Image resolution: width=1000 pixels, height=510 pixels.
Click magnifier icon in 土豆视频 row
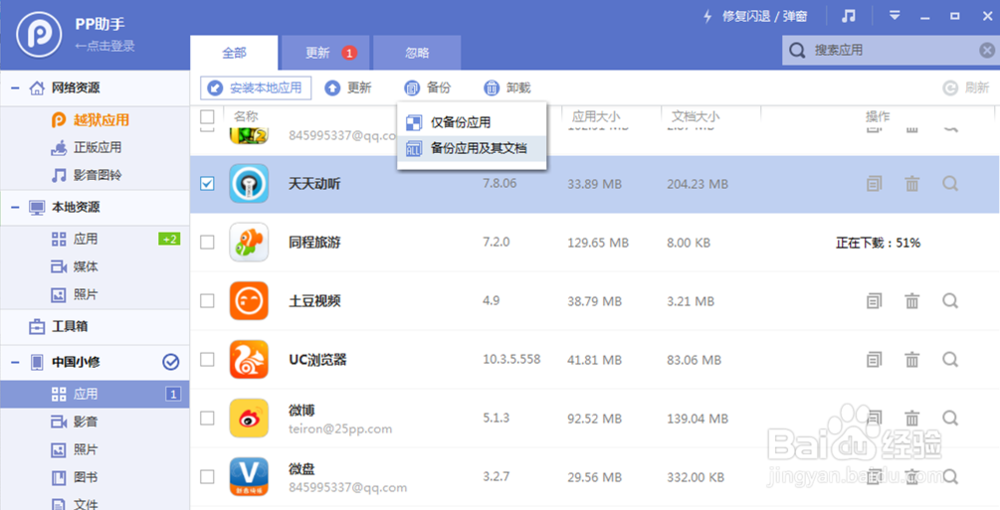(950, 301)
